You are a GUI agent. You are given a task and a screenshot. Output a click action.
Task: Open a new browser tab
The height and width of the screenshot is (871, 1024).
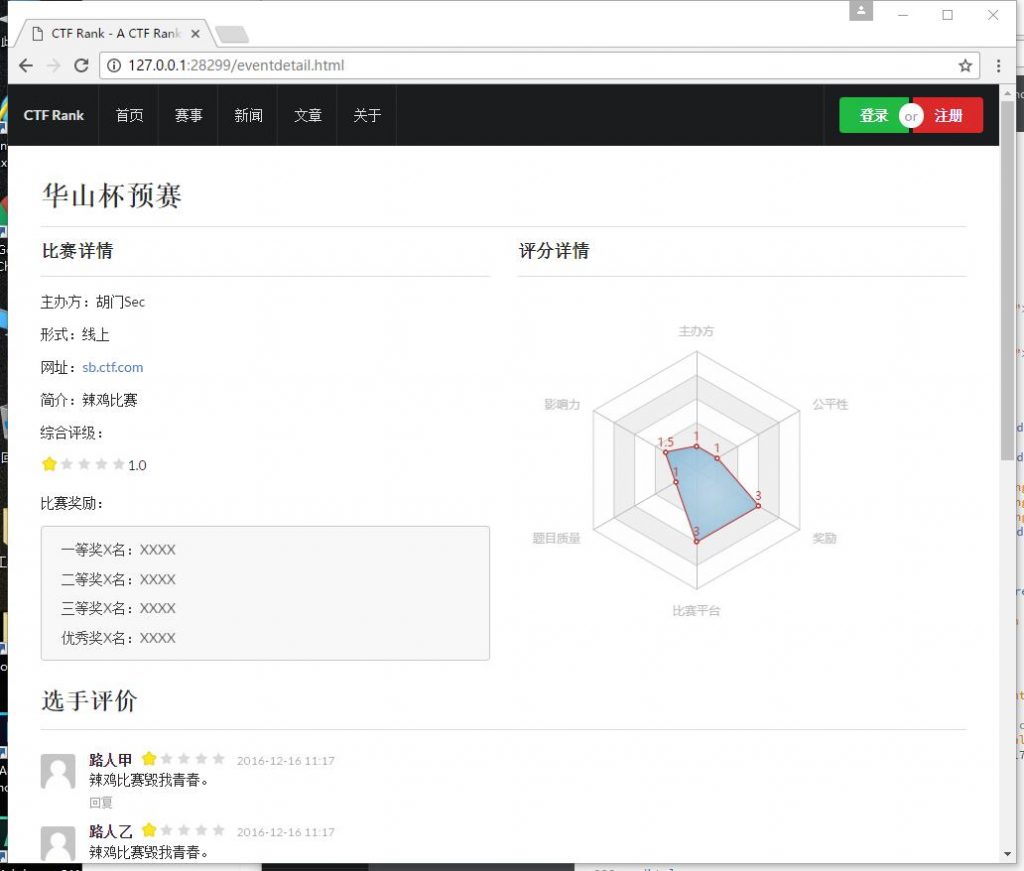pyautogui.click(x=232, y=35)
